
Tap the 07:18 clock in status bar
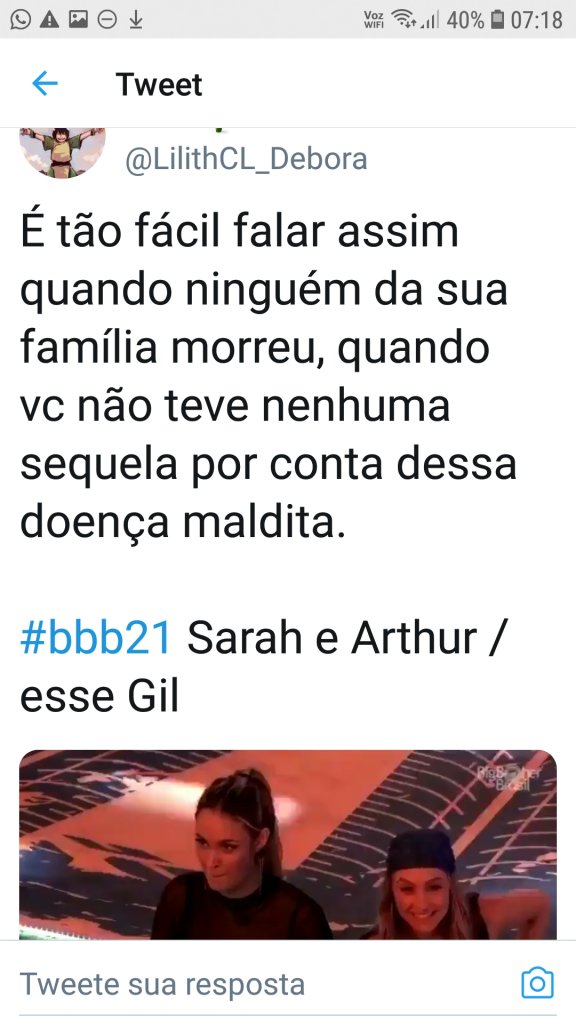536,20
